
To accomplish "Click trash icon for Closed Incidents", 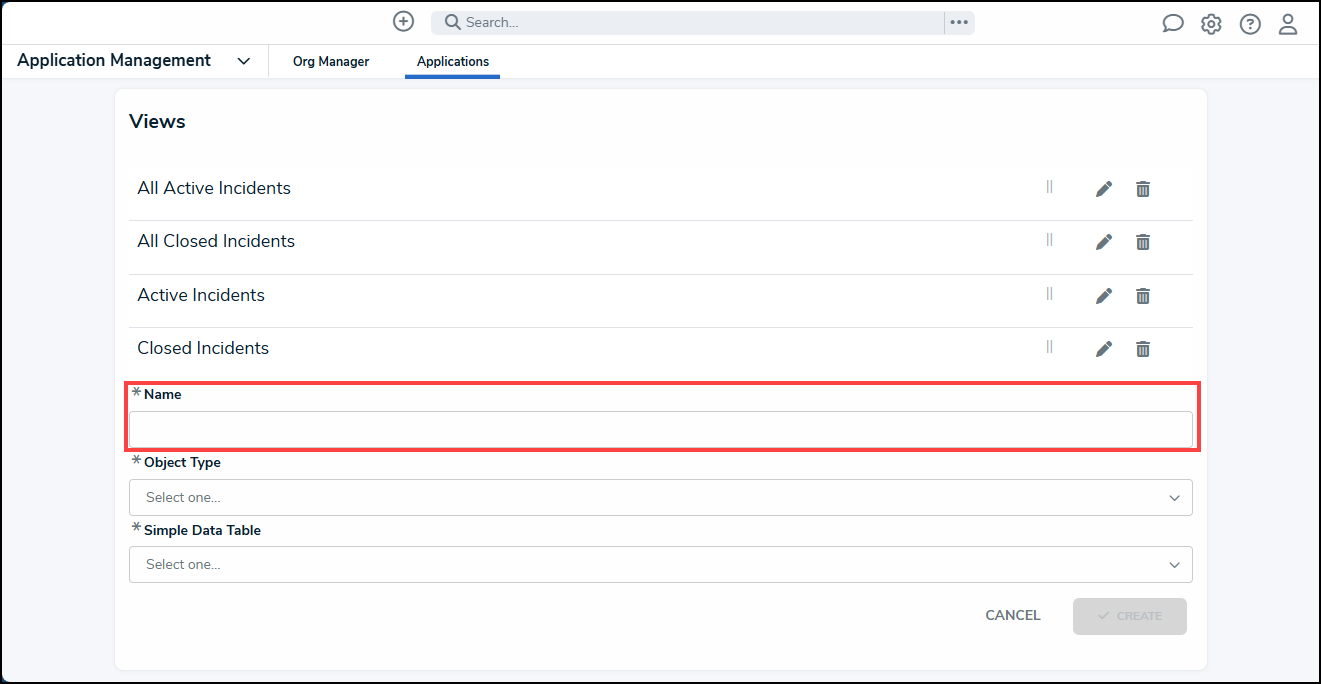I will [x=1143, y=349].
